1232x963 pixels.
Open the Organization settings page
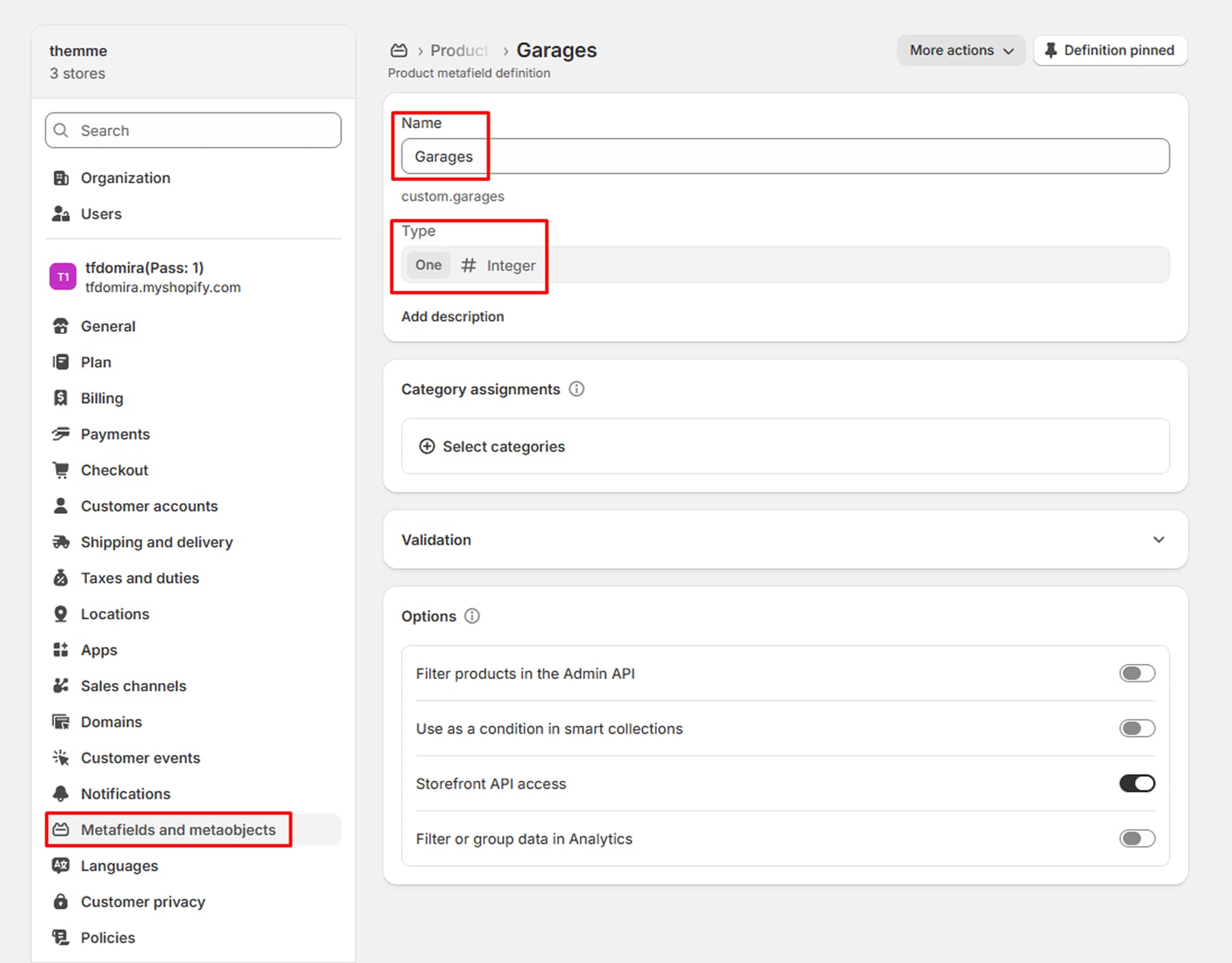pos(193,178)
